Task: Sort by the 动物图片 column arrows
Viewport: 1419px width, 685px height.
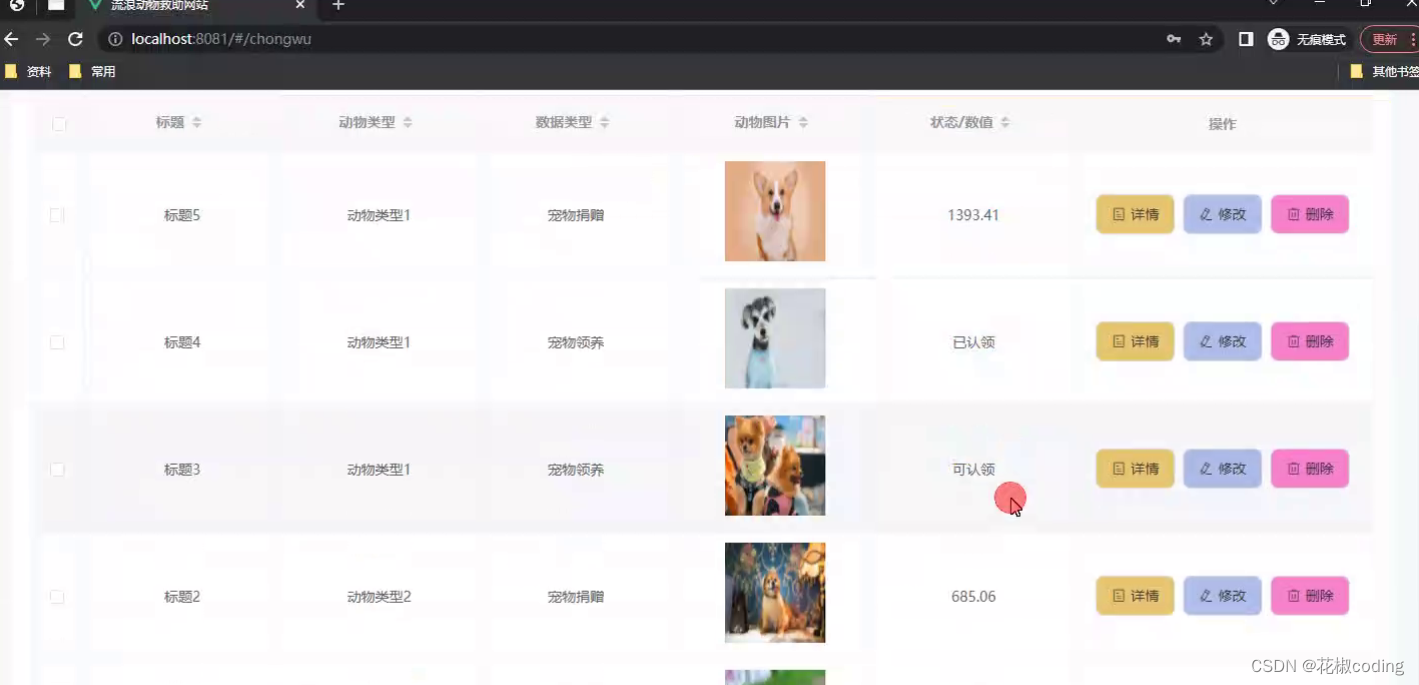Action: tap(803, 122)
